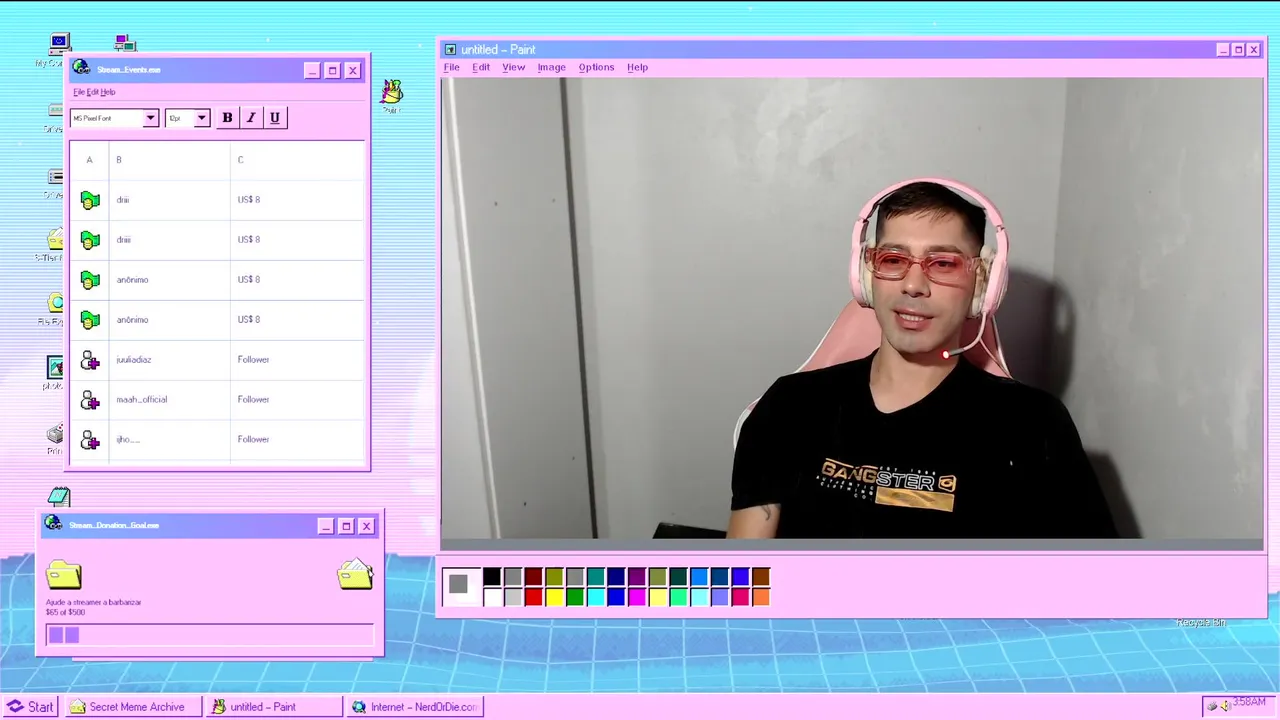Click column header A in events table
This screenshot has height=720, width=1280.
pos(89,160)
